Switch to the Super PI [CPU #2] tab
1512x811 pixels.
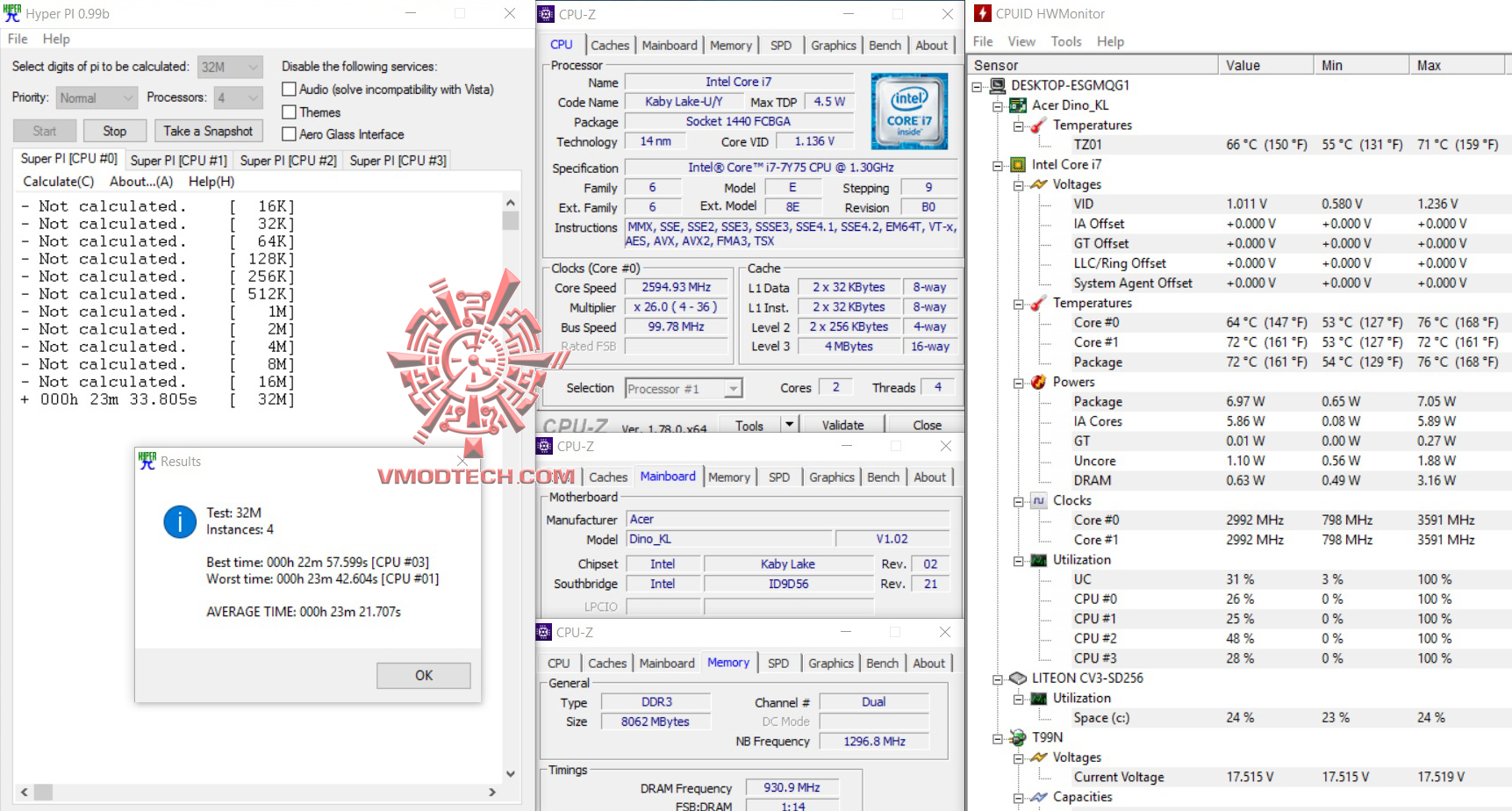pyautogui.click(x=288, y=161)
